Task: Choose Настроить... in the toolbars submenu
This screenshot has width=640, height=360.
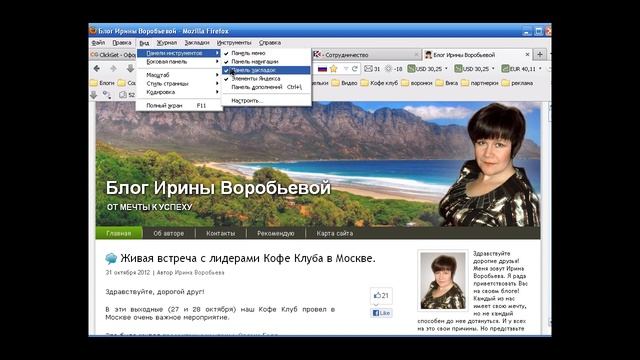Action: (267, 100)
